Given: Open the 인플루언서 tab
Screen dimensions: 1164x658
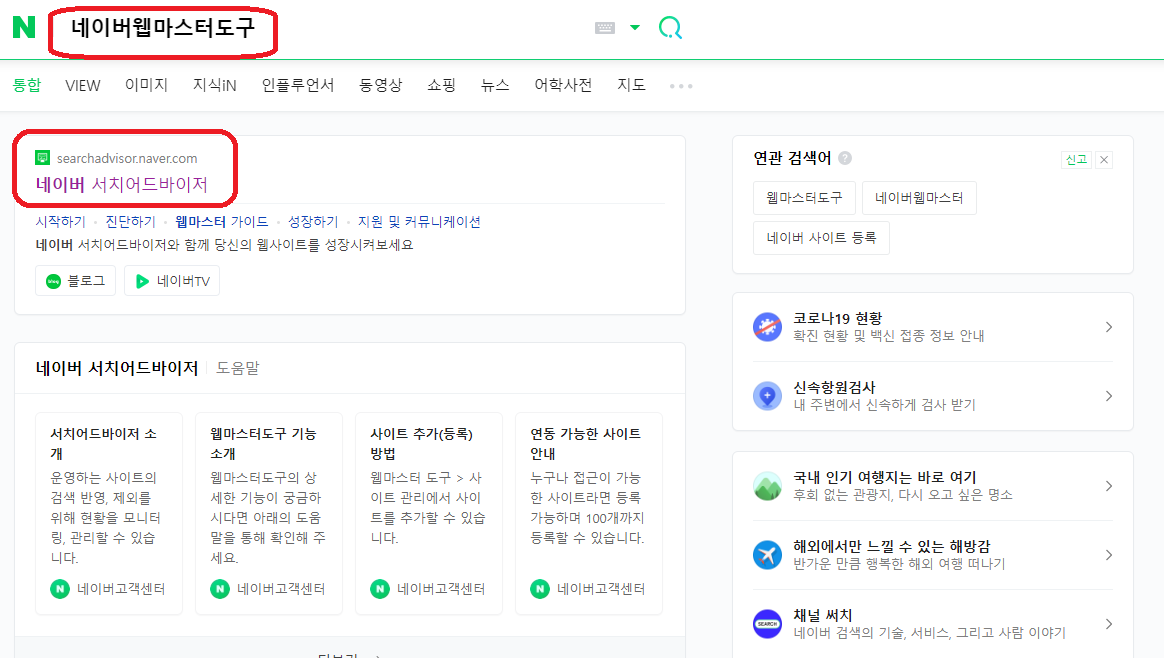Looking at the screenshot, I should point(298,85).
